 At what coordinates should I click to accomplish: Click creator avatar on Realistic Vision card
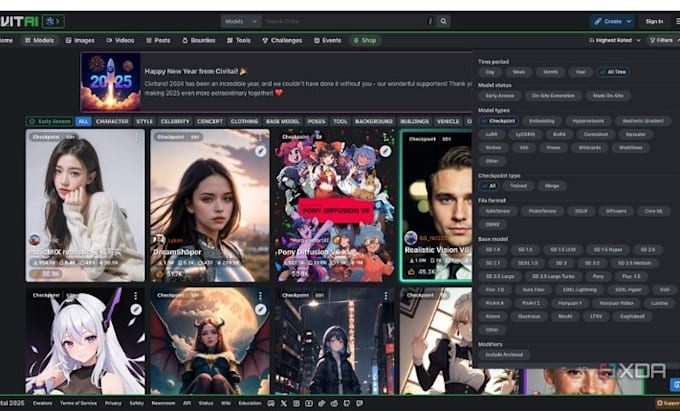[x=410, y=238]
